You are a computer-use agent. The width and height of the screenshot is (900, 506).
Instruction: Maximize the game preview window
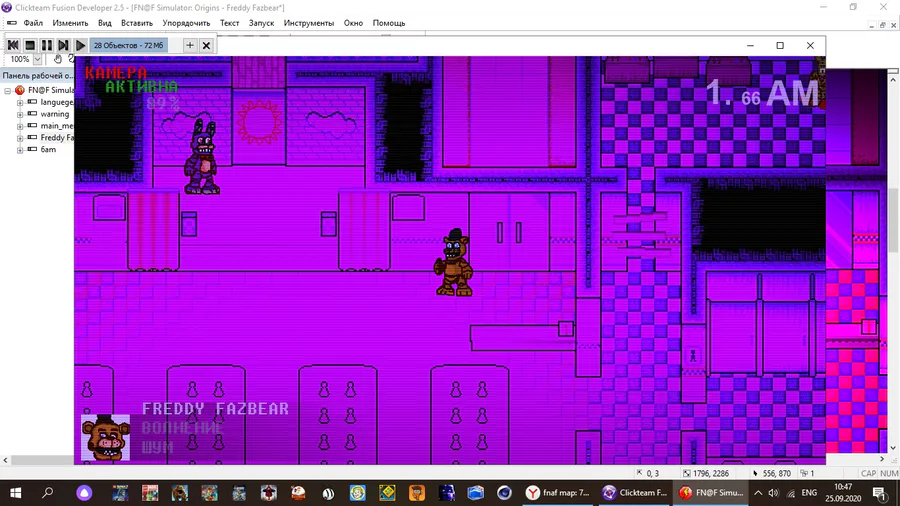pos(780,45)
